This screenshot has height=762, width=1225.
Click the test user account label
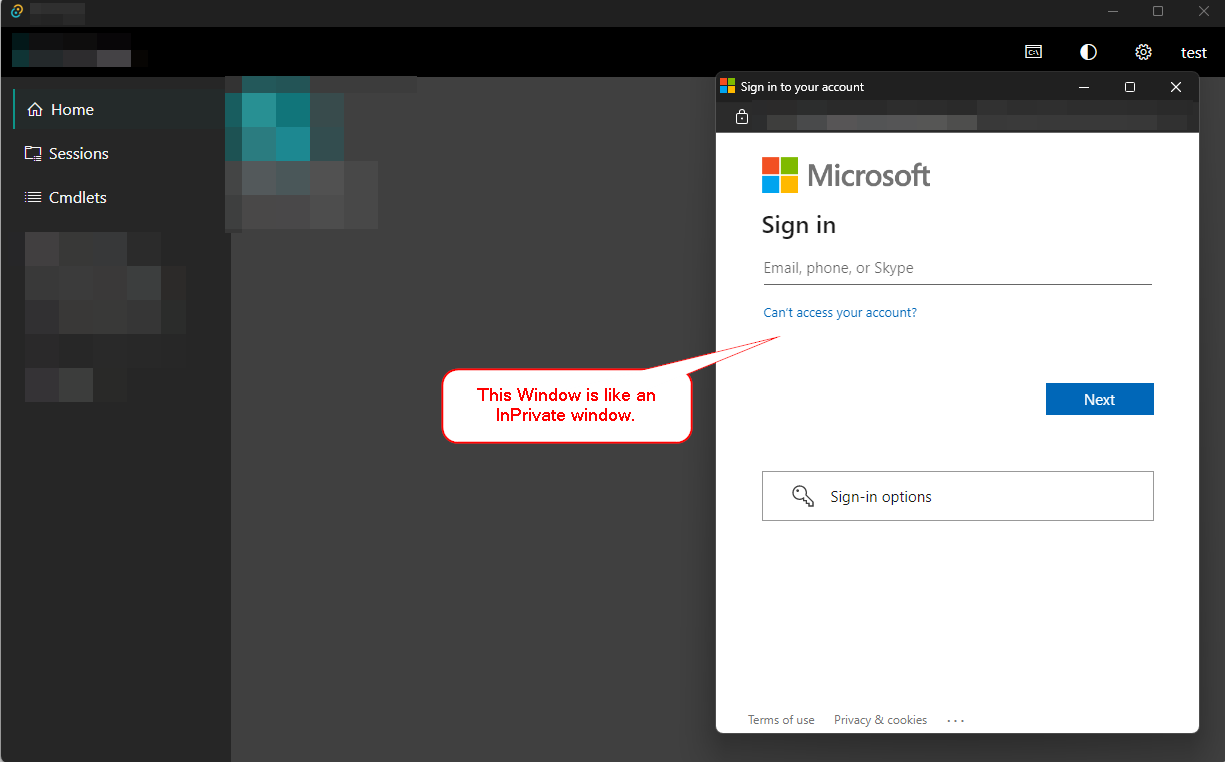pyautogui.click(x=1194, y=51)
